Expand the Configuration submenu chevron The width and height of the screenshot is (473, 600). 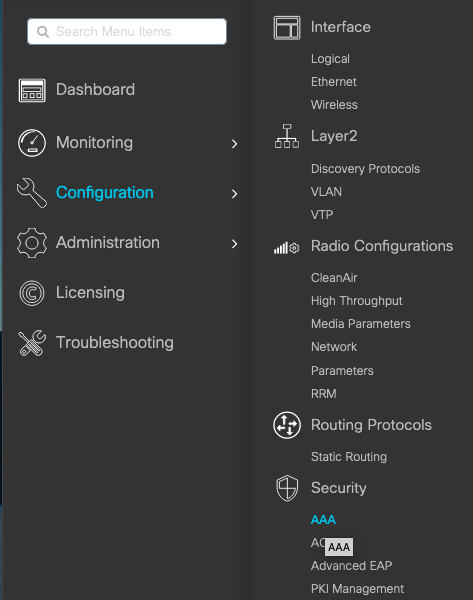[x=235, y=194]
